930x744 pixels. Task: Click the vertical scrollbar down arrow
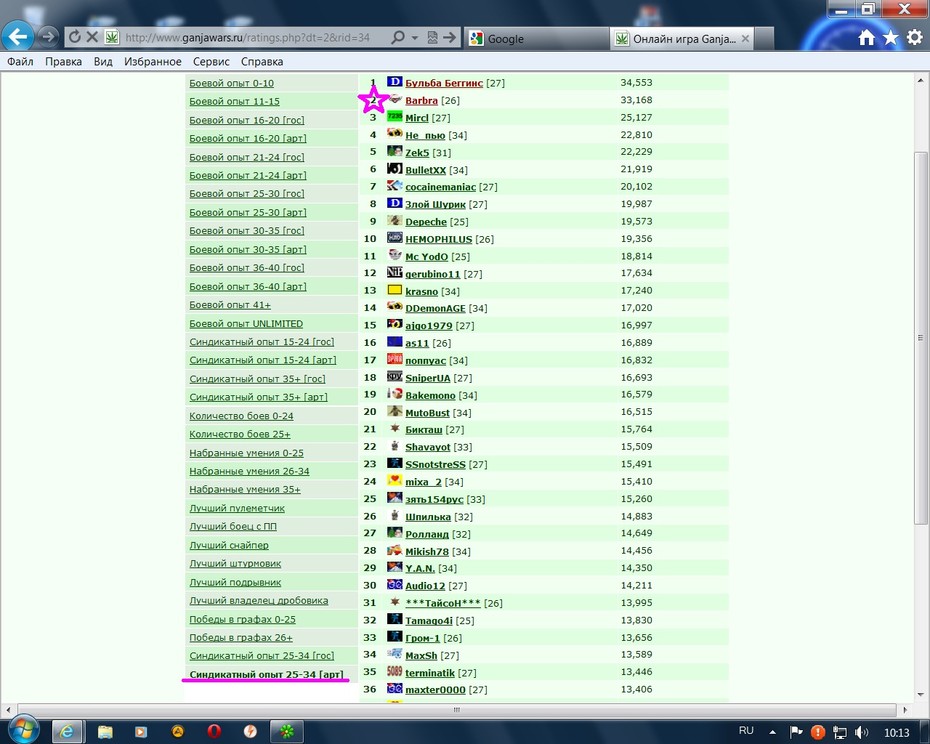[920, 695]
